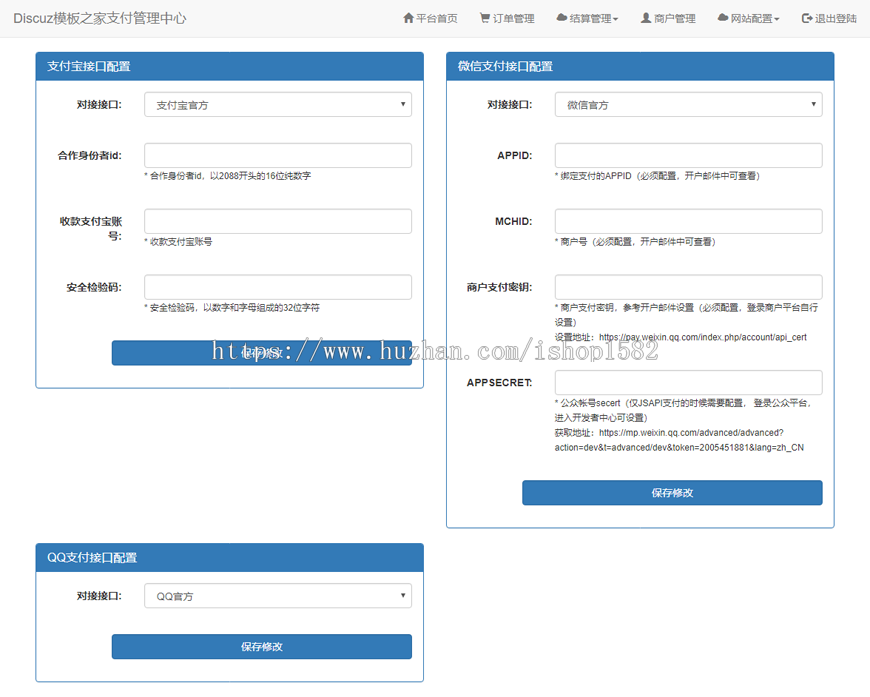Open 商户管理 in the top navigation
870x697 pixels.
point(668,18)
